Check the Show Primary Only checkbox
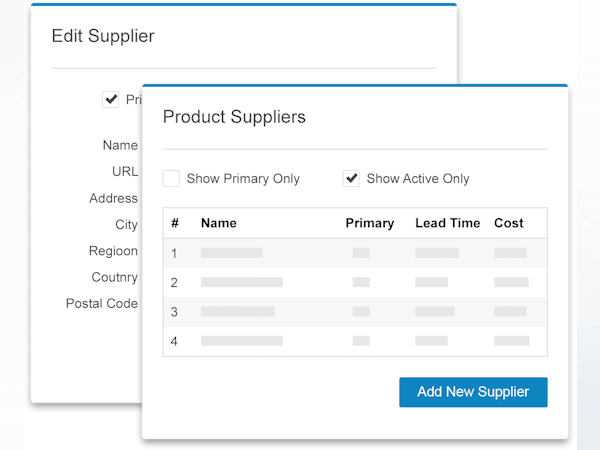 pyautogui.click(x=171, y=179)
